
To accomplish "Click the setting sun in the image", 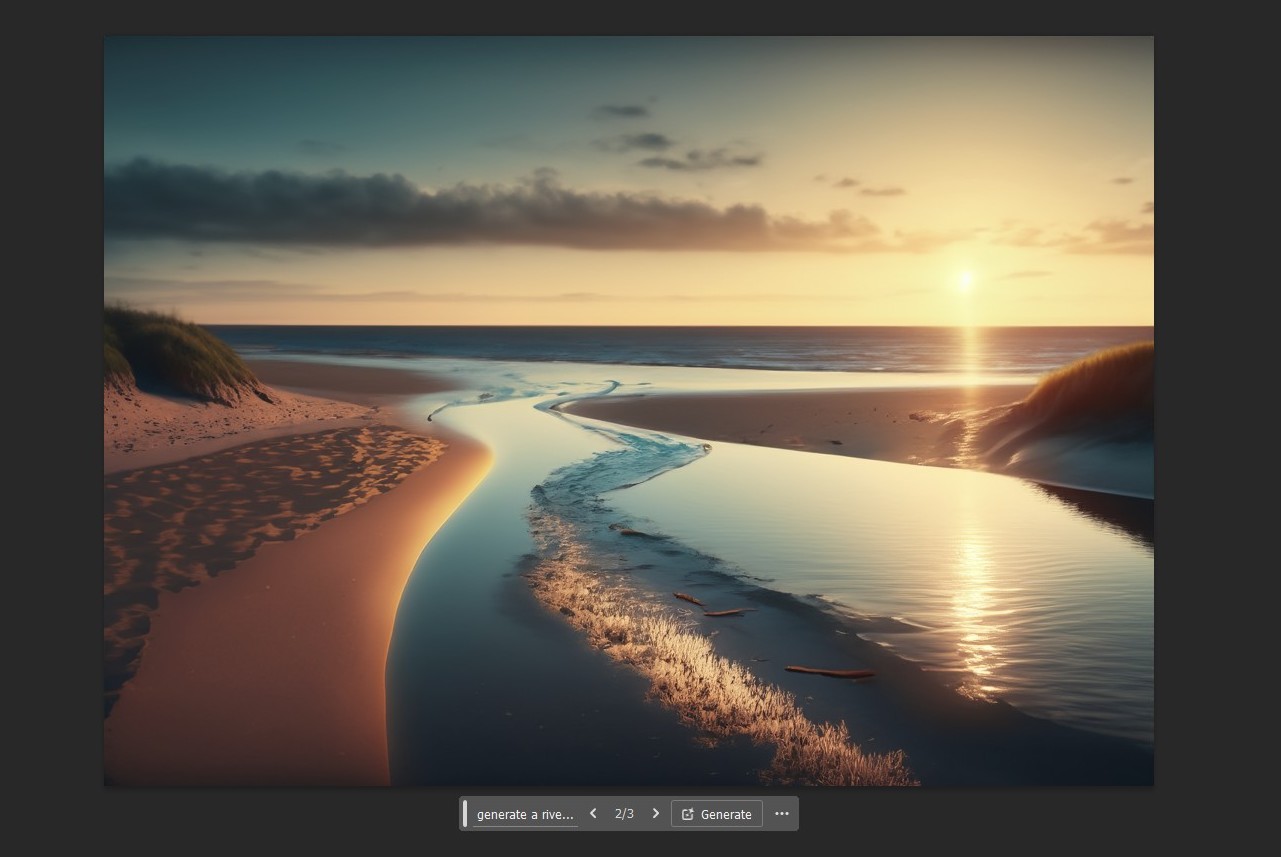I will [x=965, y=280].
